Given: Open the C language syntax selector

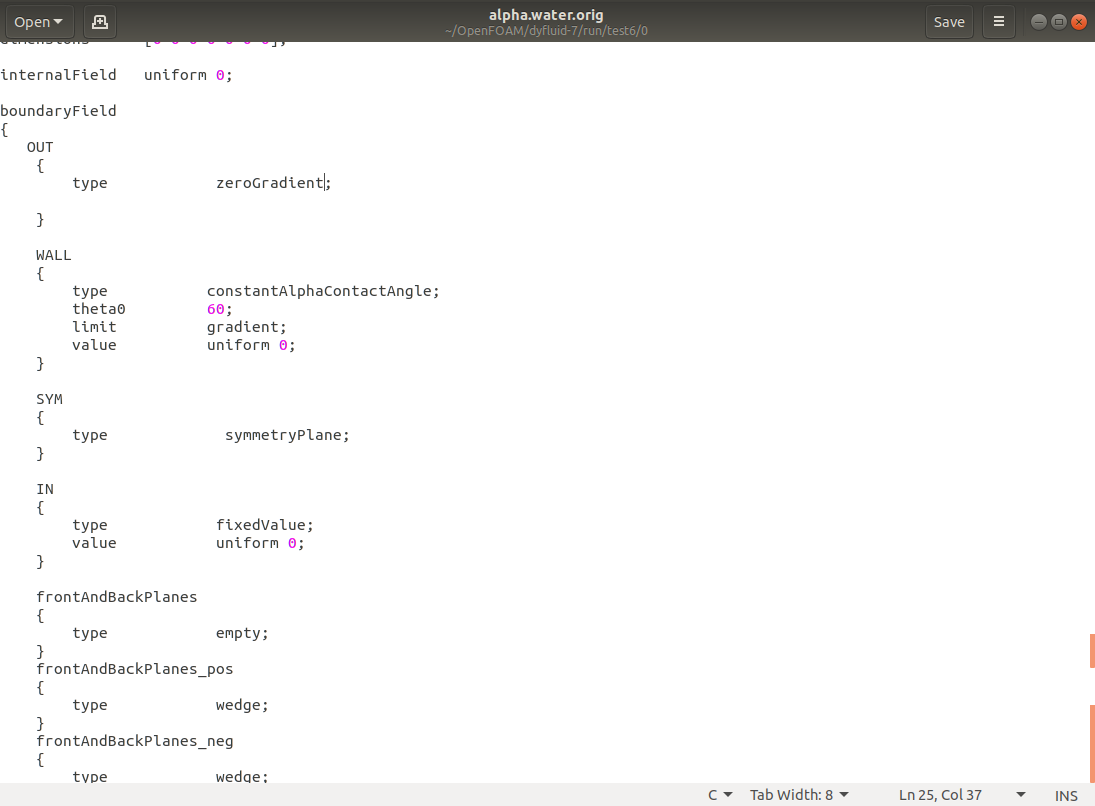Looking at the screenshot, I should [x=719, y=795].
